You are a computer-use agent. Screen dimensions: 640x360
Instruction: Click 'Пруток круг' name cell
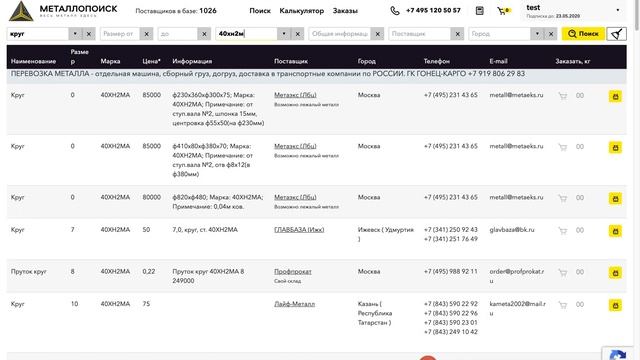(x=29, y=271)
